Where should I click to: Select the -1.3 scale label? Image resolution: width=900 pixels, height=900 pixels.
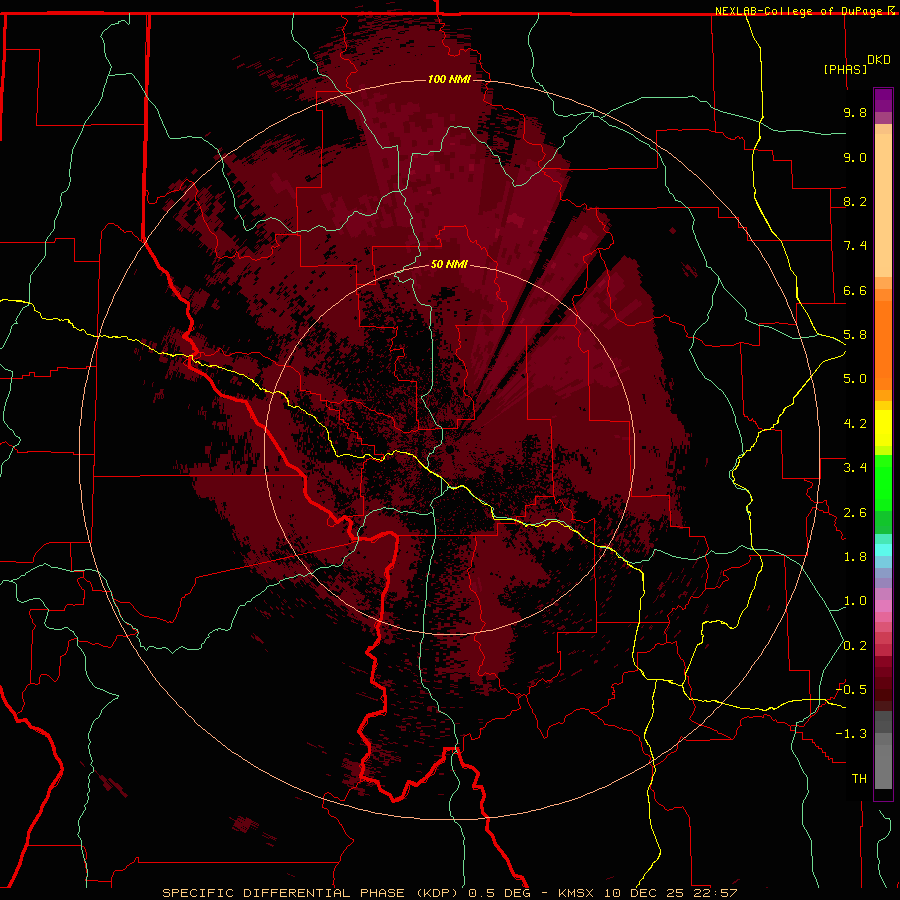point(851,734)
